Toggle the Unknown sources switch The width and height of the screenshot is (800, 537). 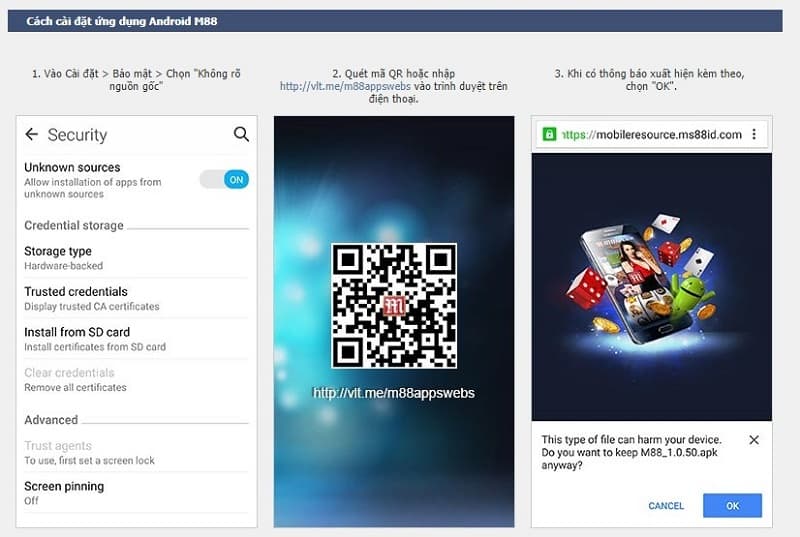pos(224,180)
